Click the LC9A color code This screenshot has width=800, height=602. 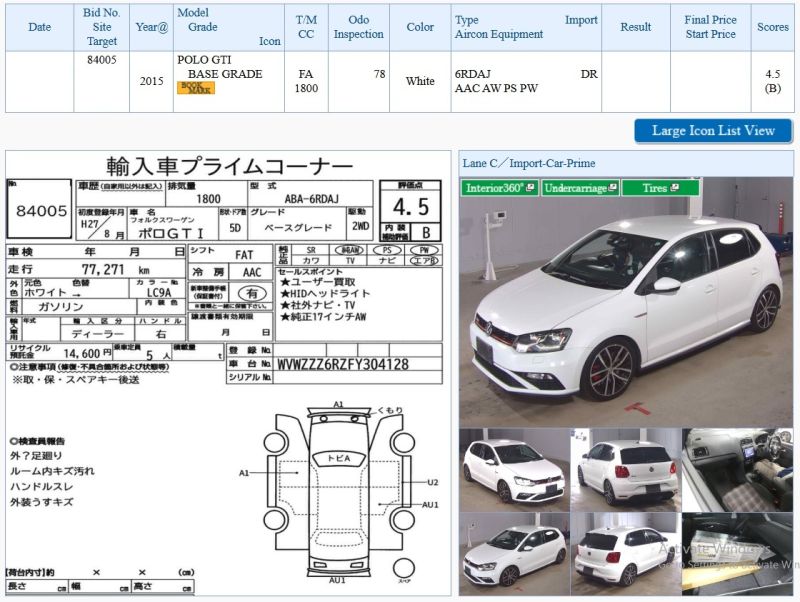point(159,293)
